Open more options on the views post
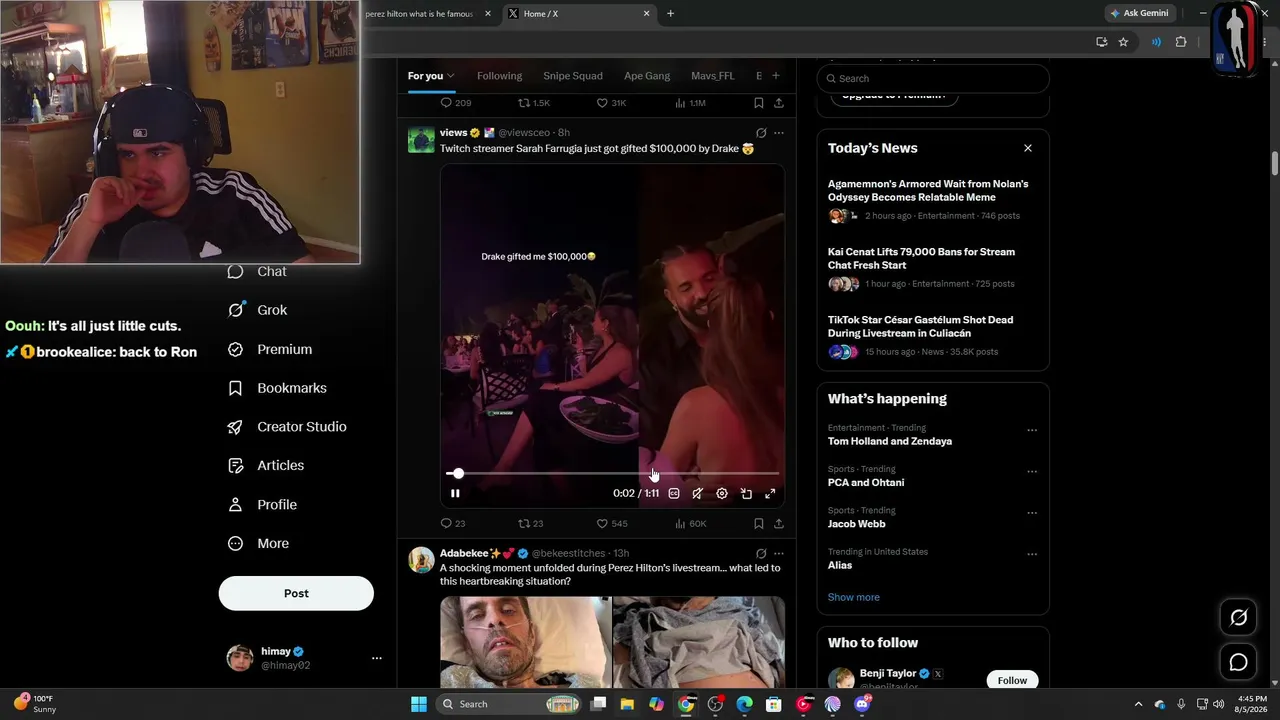 coord(779,133)
